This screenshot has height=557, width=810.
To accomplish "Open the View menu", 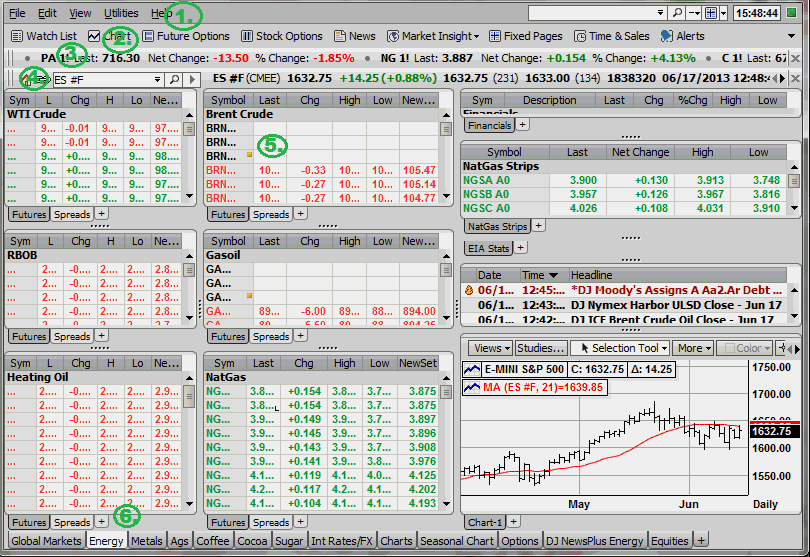I will (80, 13).
